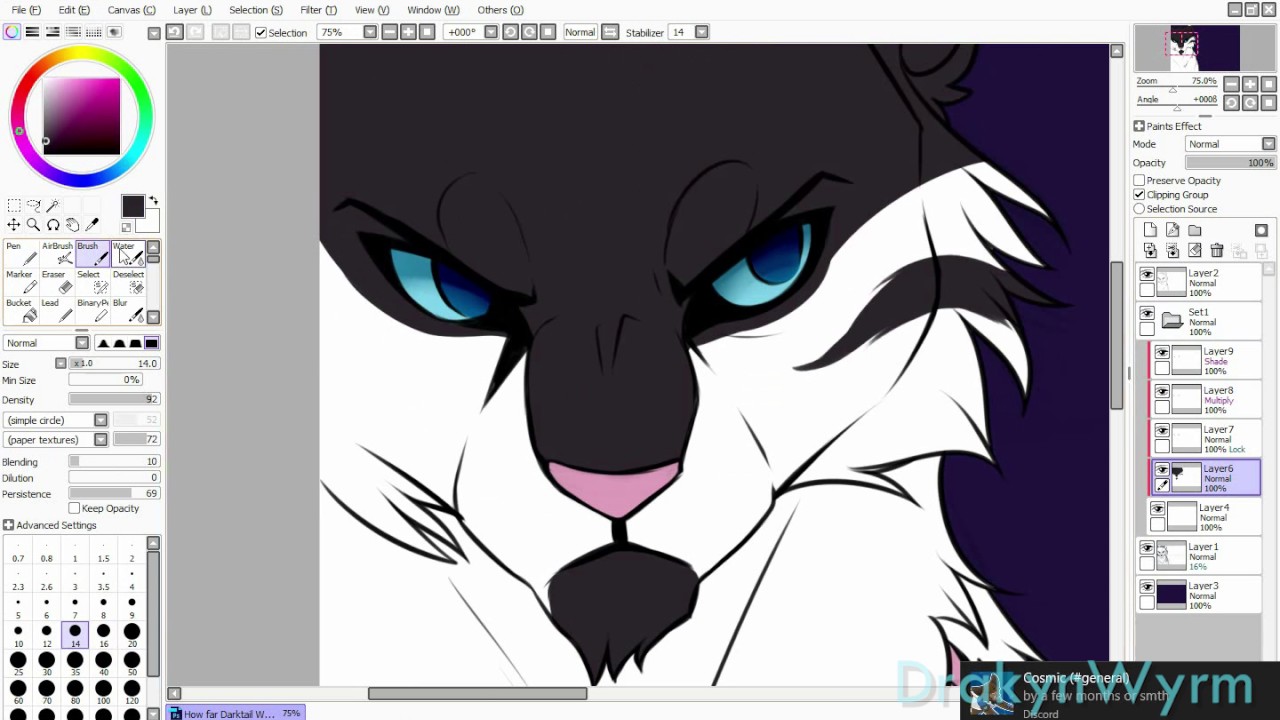Pick the Eyedropper color picker tool
The height and width of the screenshot is (720, 1280).
[x=93, y=225]
